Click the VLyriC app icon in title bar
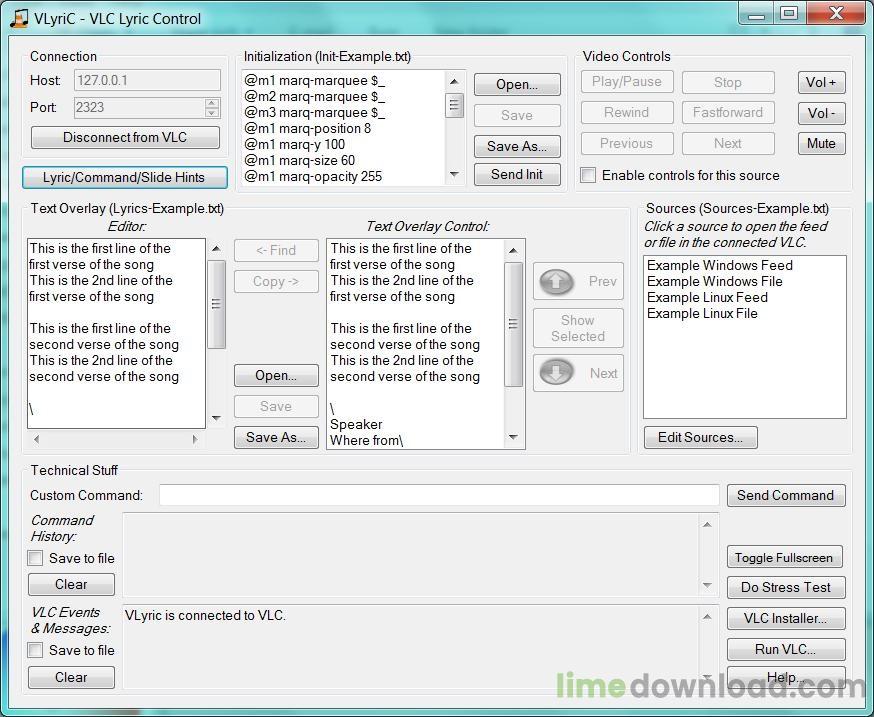874x717 pixels. 19,18
